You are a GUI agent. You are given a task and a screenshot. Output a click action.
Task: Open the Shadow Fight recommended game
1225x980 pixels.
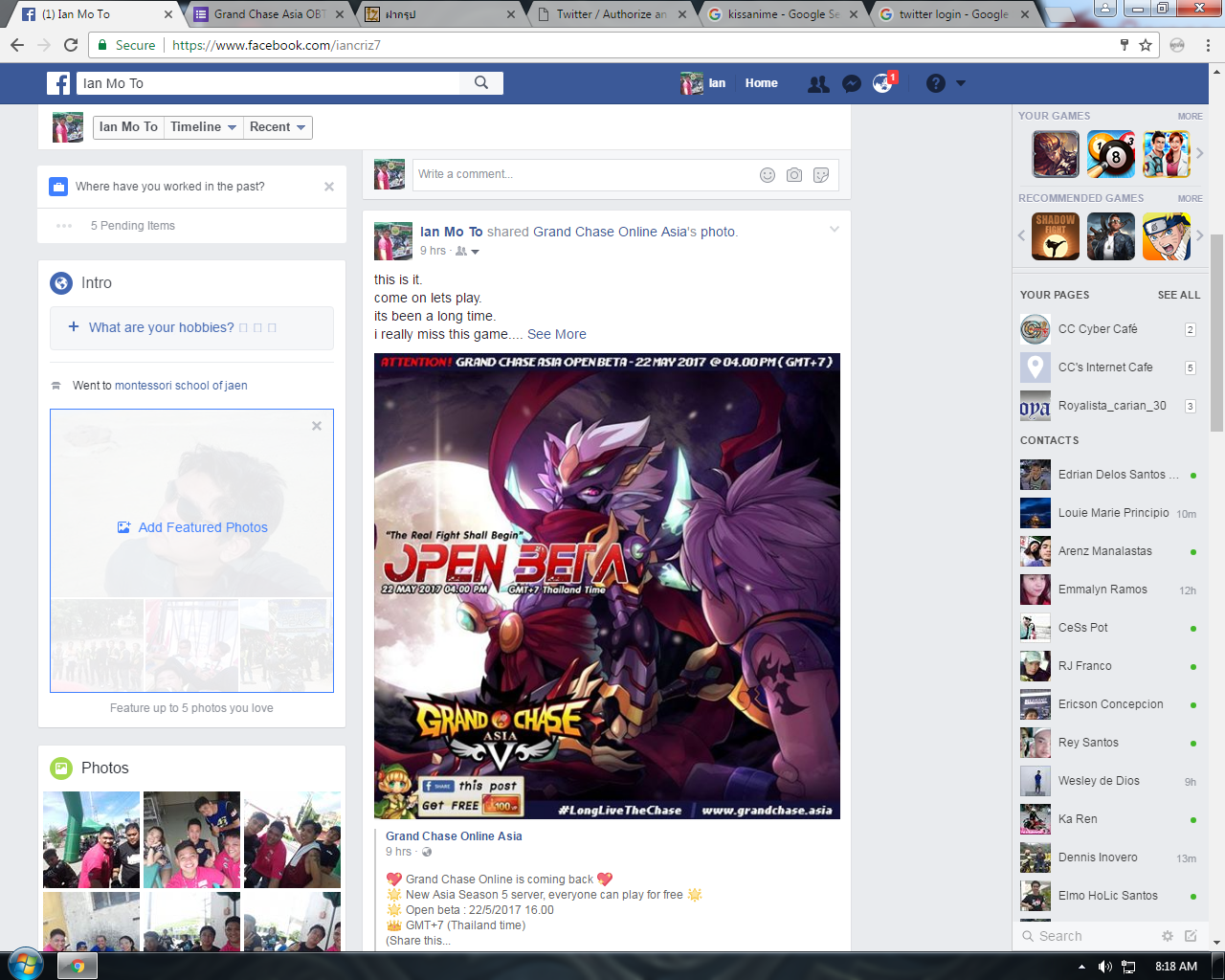[x=1056, y=236]
